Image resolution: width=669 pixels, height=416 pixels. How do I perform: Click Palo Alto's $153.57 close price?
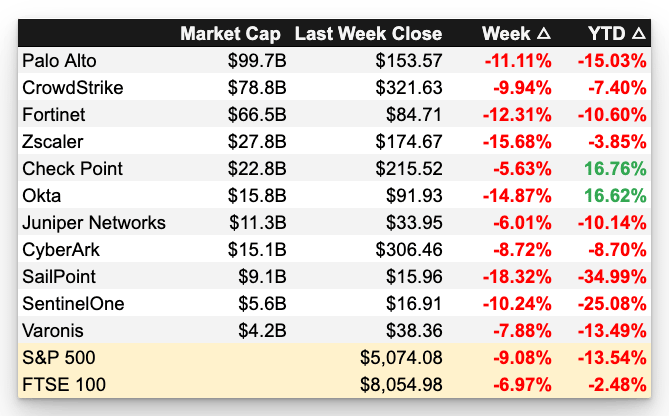(409, 61)
